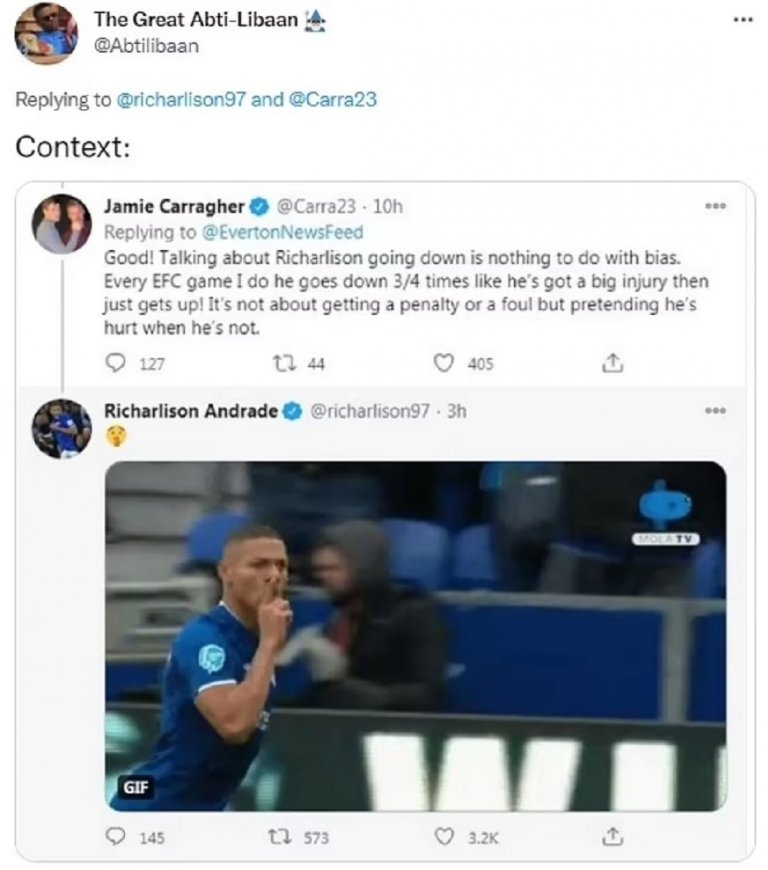Open more options on Richarlison's tweet
This screenshot has width=768, height=870.
[x=714, y=409]
